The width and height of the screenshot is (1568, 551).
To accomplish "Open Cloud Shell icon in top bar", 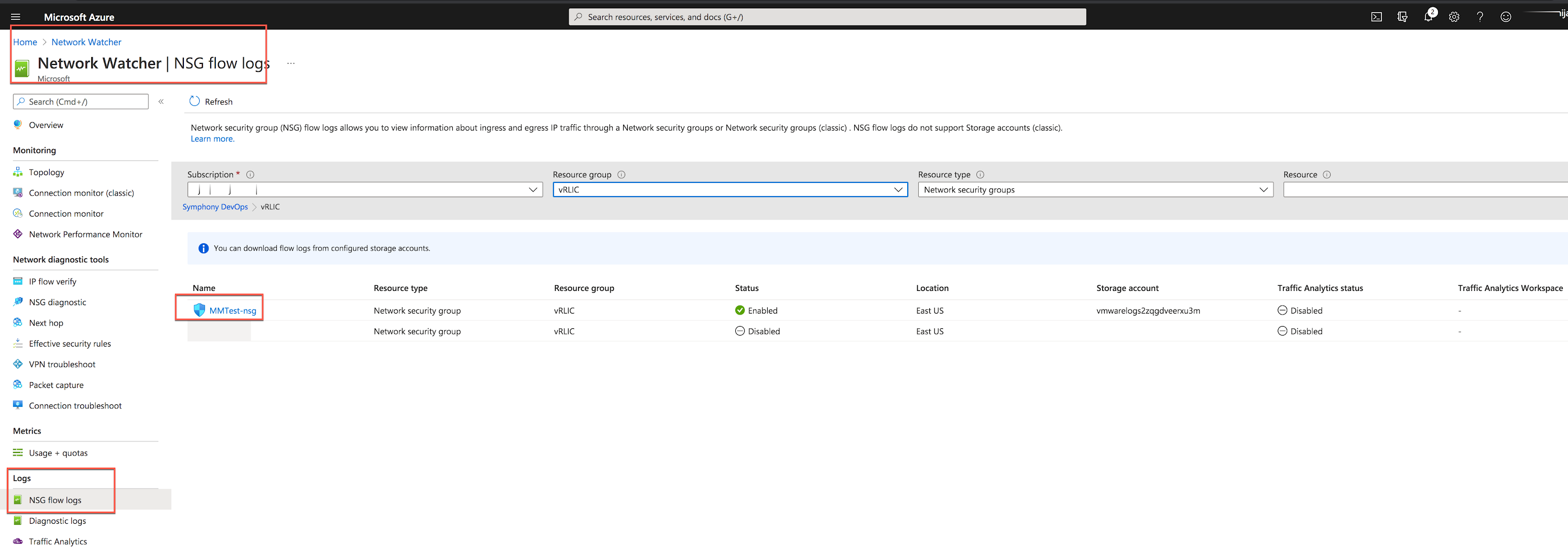I will point(1376,17).
